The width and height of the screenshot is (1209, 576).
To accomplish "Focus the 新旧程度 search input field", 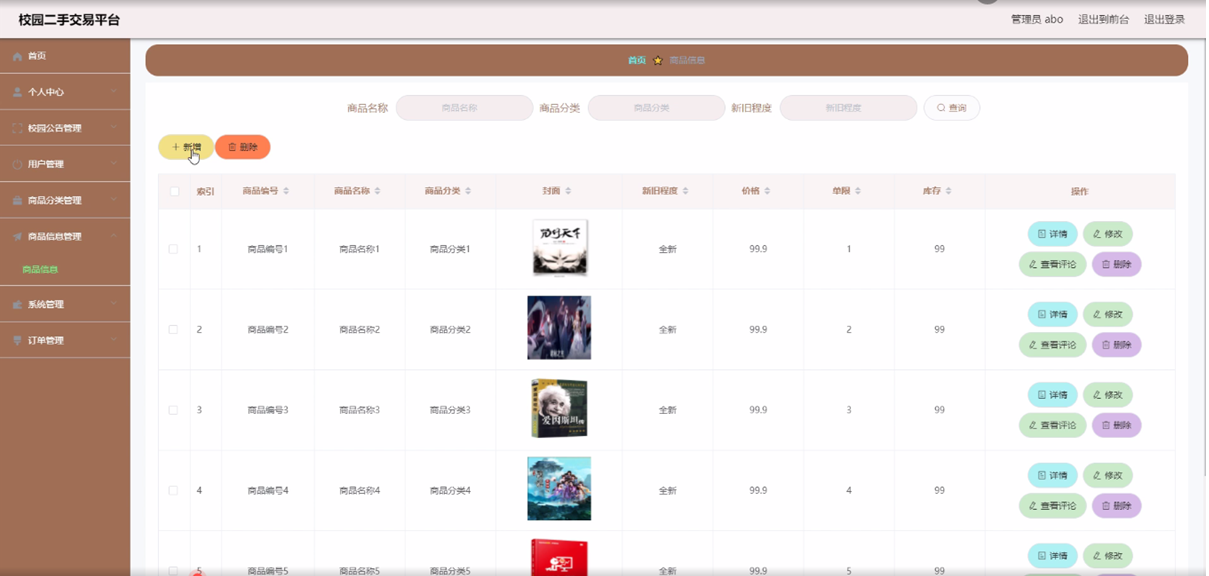I will coord(848,108).
